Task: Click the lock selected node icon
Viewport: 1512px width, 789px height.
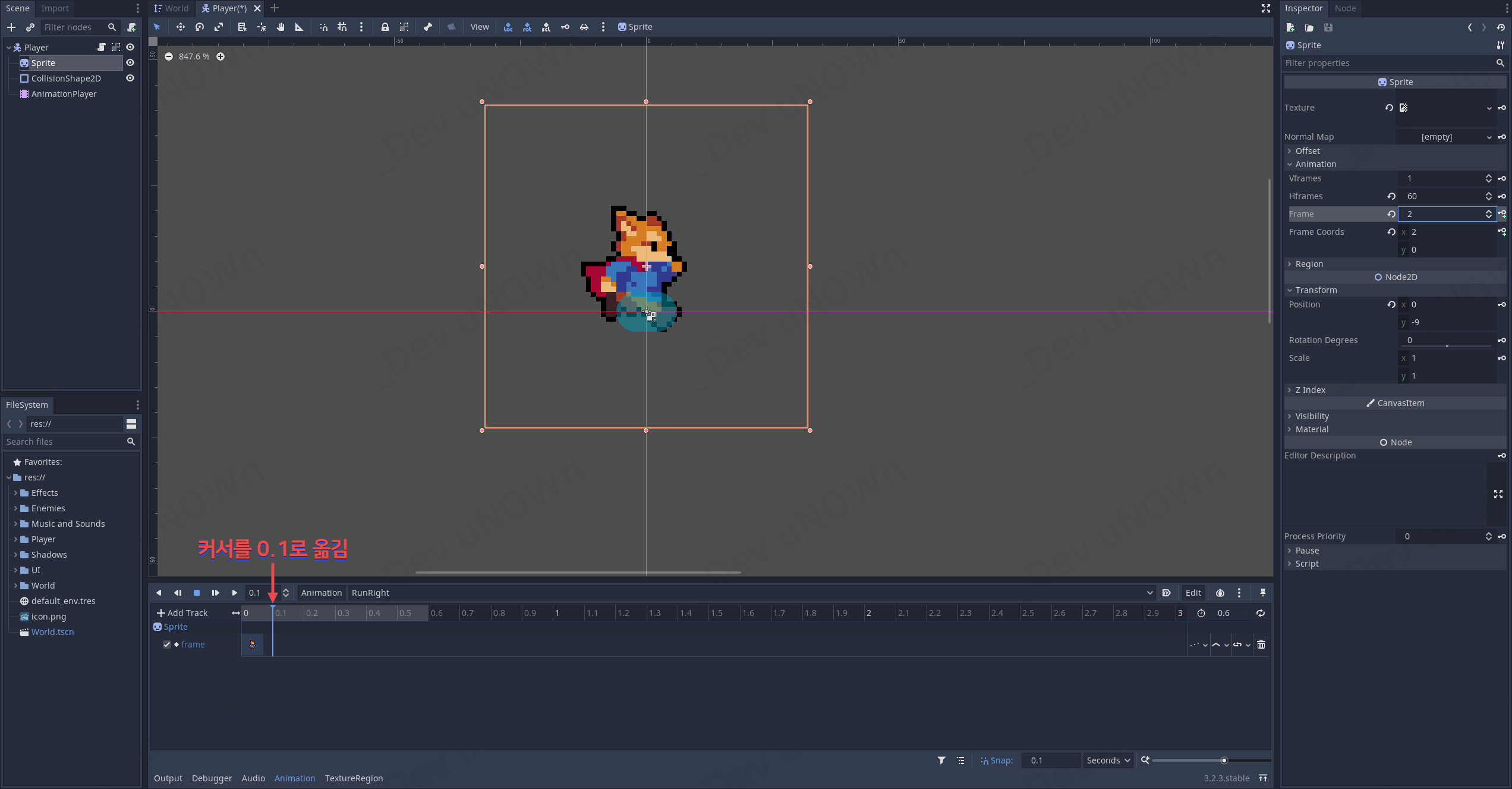Action: 385,27
